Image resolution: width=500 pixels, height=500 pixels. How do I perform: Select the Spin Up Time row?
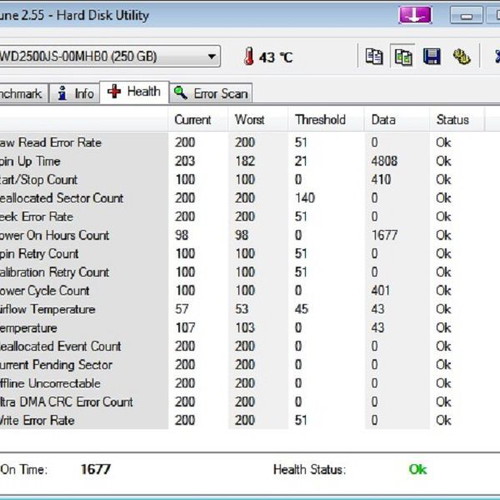pyautogui.click(x=242, y=161)
